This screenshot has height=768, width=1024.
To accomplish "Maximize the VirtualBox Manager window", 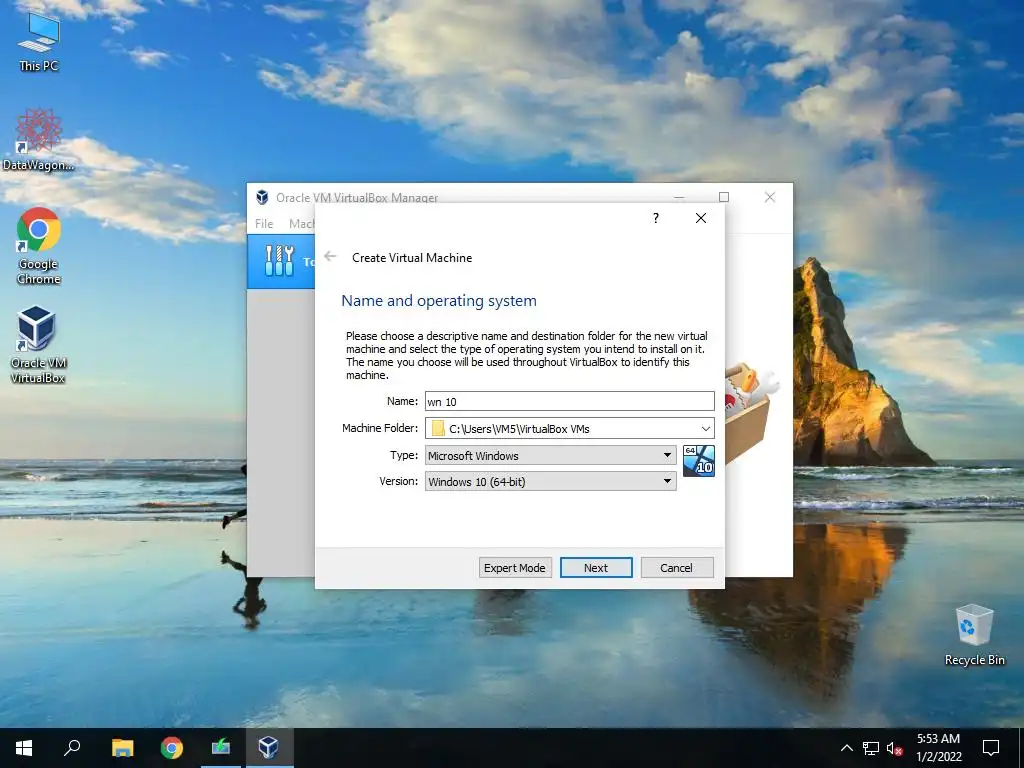I will coord(724,197).
